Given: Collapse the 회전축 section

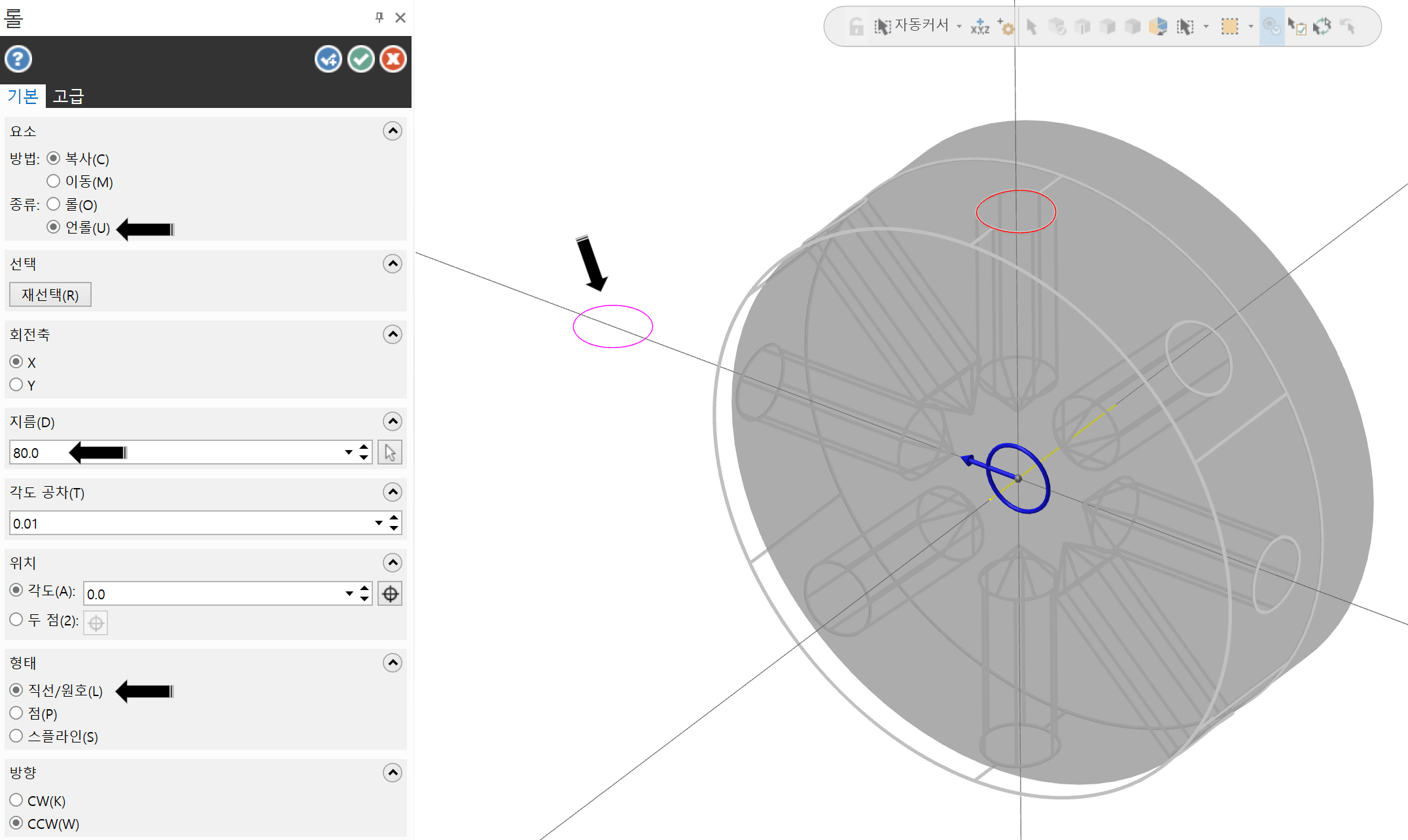Looking at the screenshot, I should coord(393,335).
